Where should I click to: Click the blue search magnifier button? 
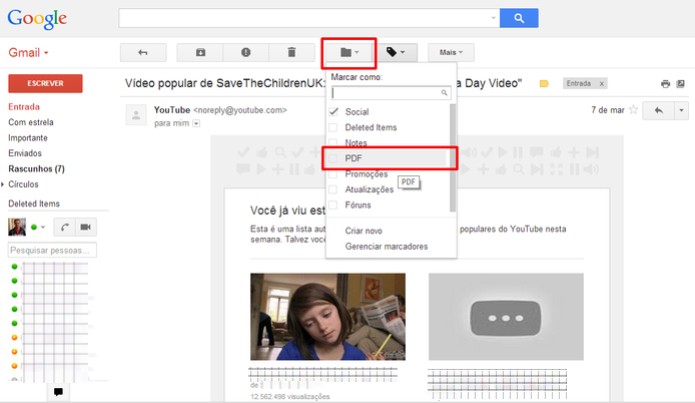coord(519,18)
